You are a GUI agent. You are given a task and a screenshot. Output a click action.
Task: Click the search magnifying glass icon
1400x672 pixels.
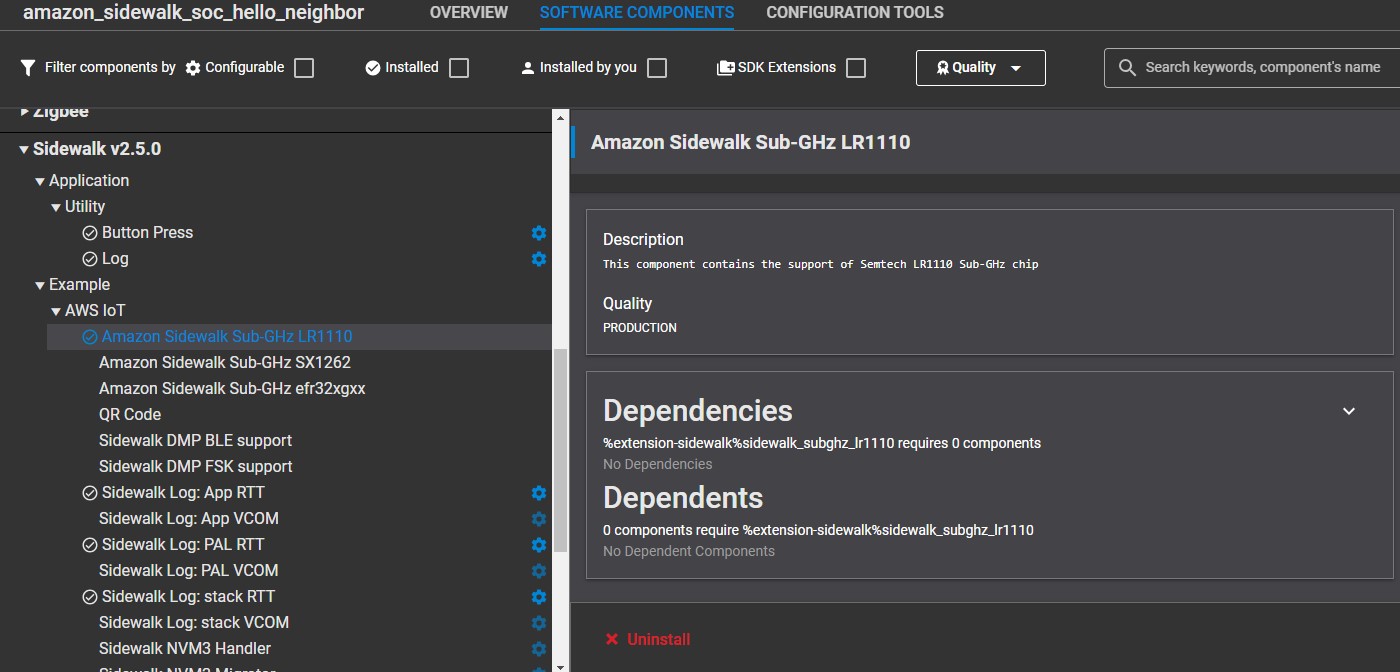pos(1126,67)
